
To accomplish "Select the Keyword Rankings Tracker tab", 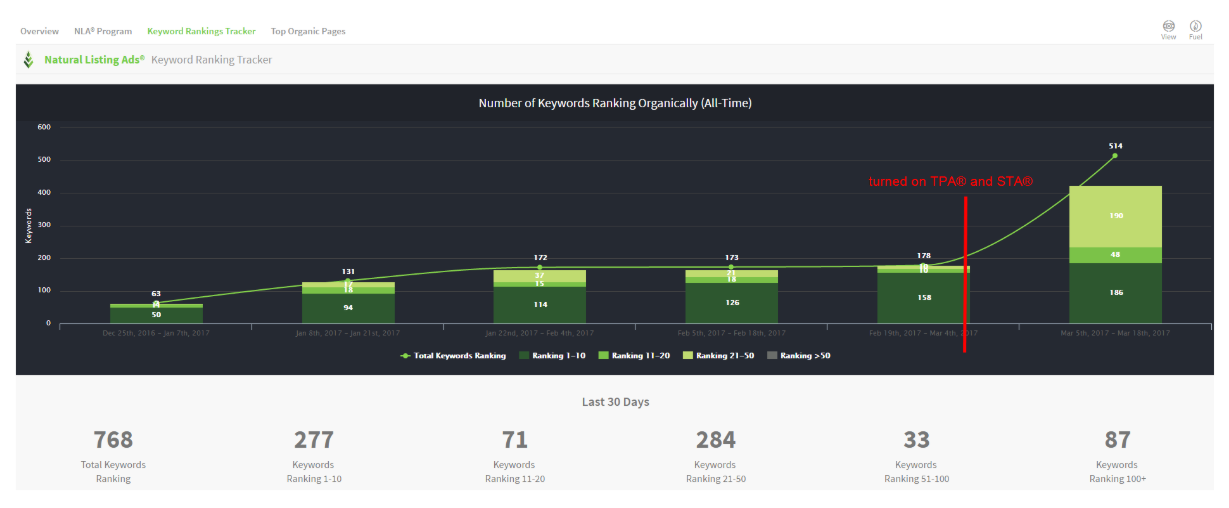I will (201, 31).
